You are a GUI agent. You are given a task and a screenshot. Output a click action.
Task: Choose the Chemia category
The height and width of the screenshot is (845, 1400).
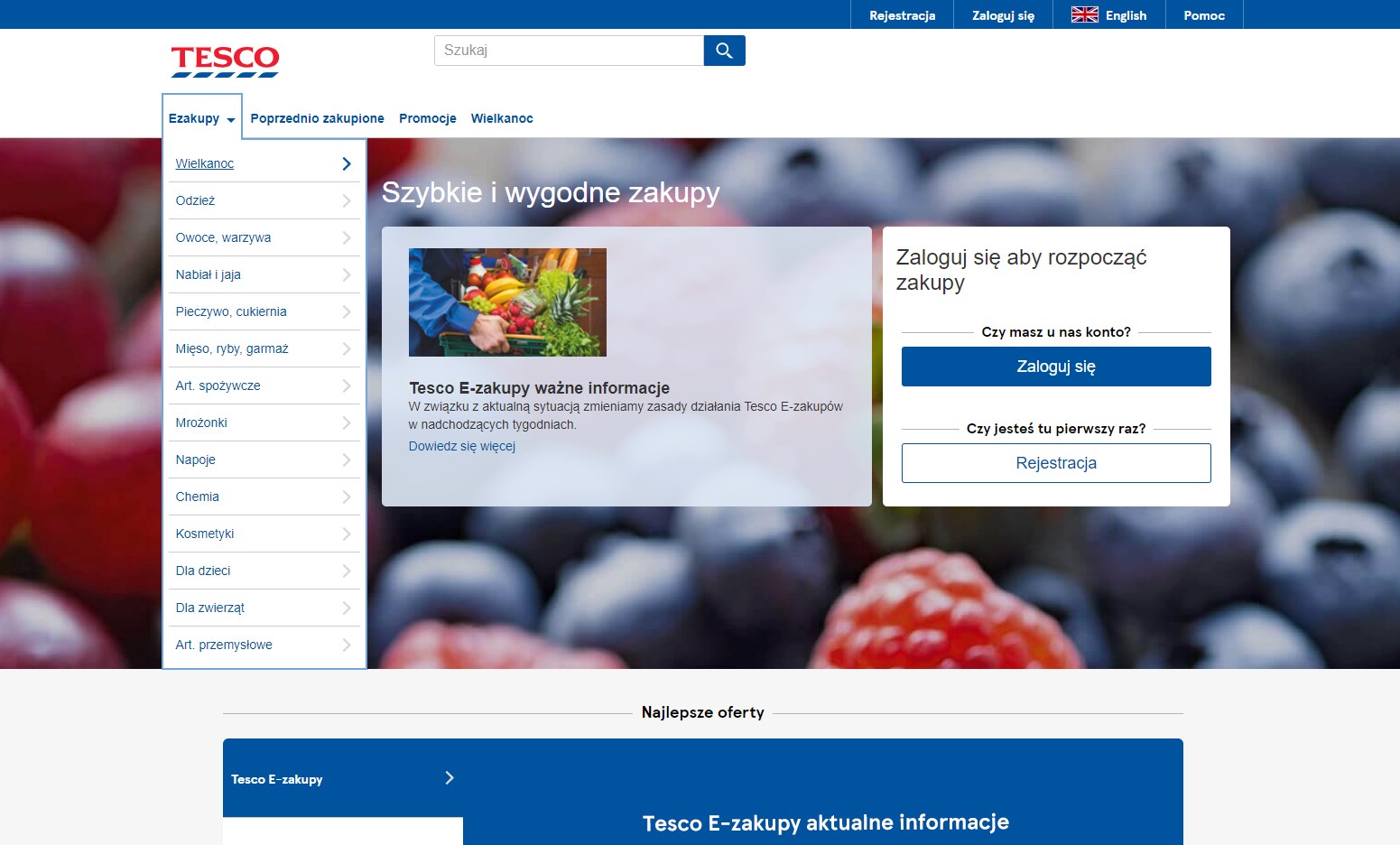click(197, 497)
